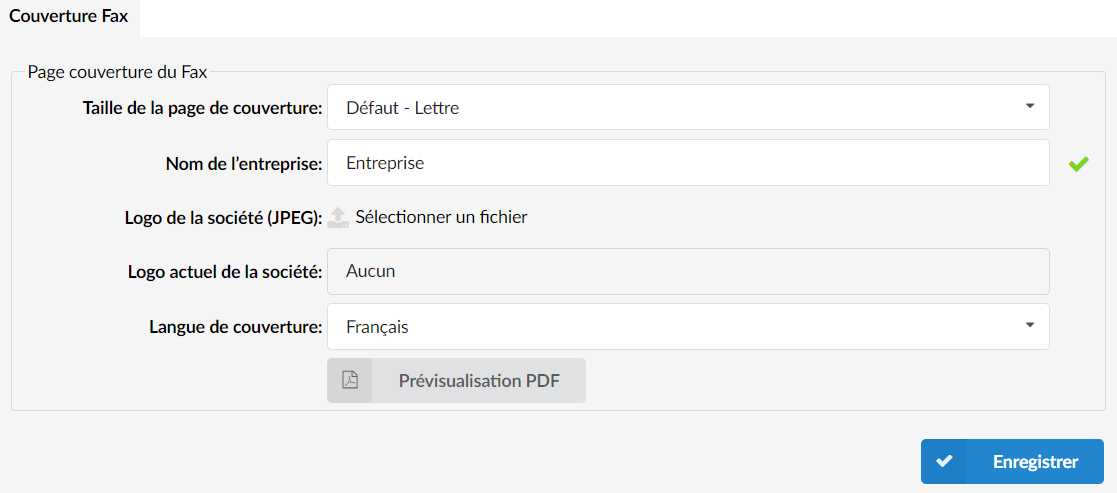1117x493 pixels.
Task: Open the Taille de la page dropdown arrow
Action: pos(1029,106)
